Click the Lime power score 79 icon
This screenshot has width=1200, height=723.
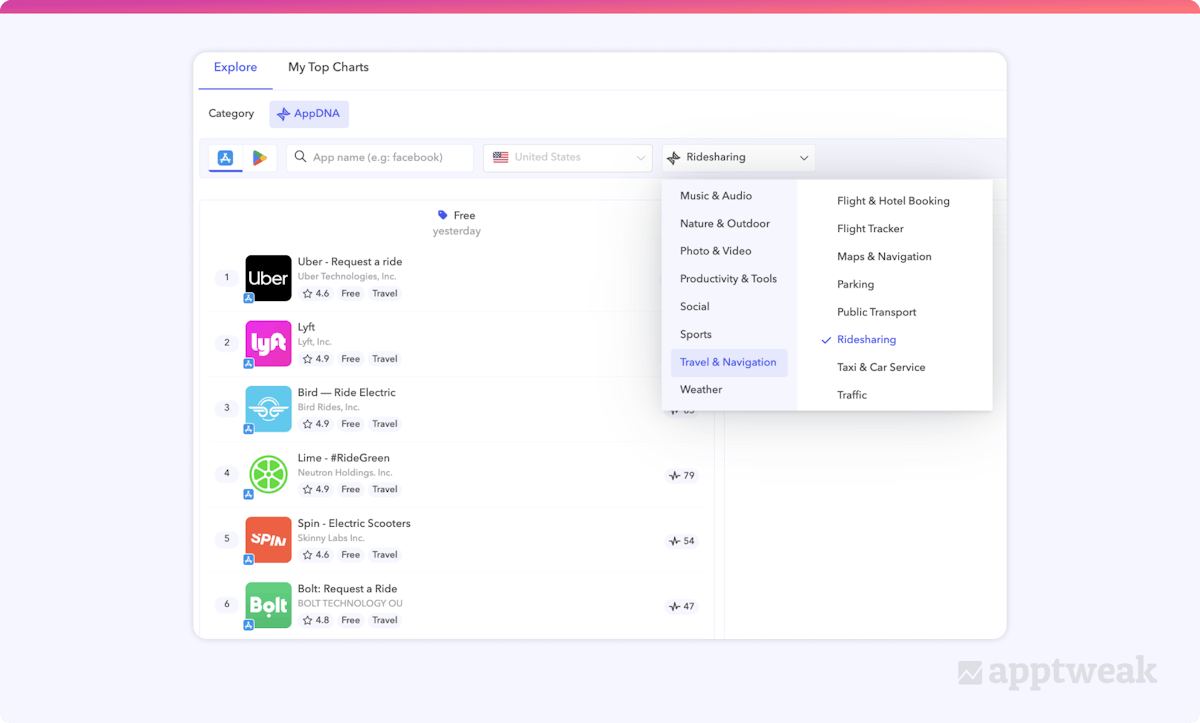[675, 476]
